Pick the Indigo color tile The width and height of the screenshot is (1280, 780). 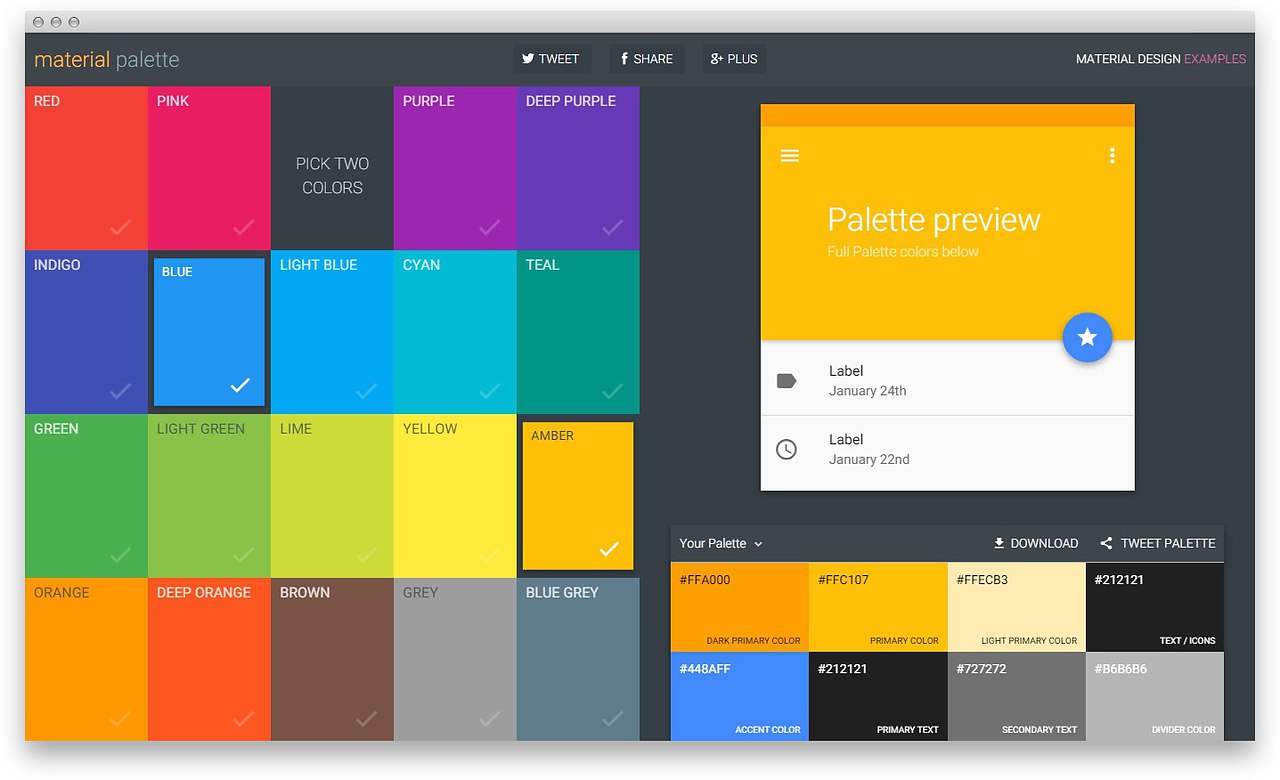pyautogui.click(x=86, y=332)
